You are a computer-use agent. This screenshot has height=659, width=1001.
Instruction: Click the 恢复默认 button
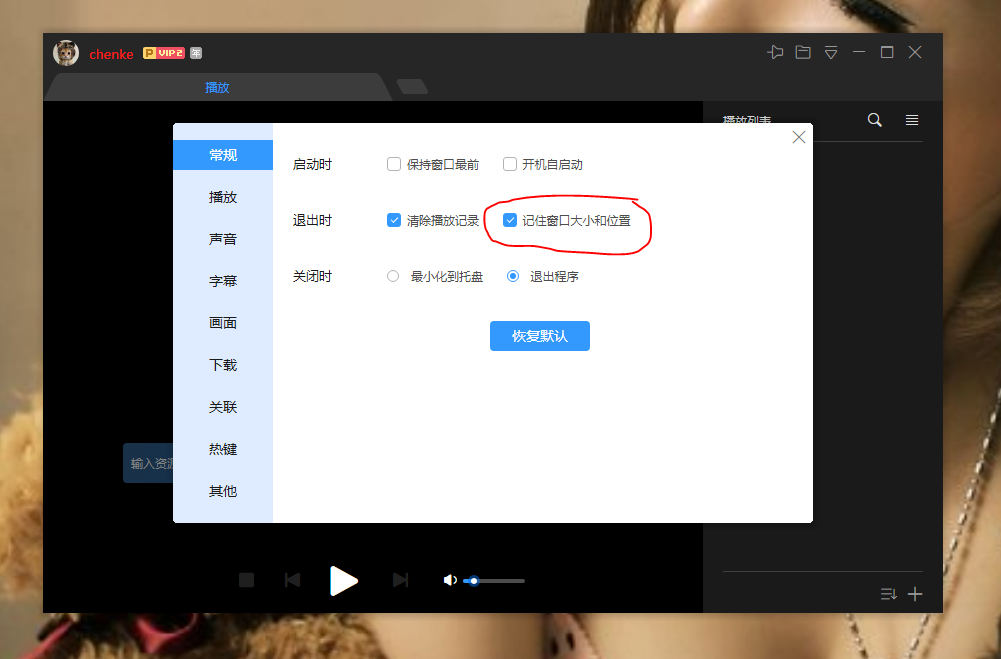click(x=540, y=336)
